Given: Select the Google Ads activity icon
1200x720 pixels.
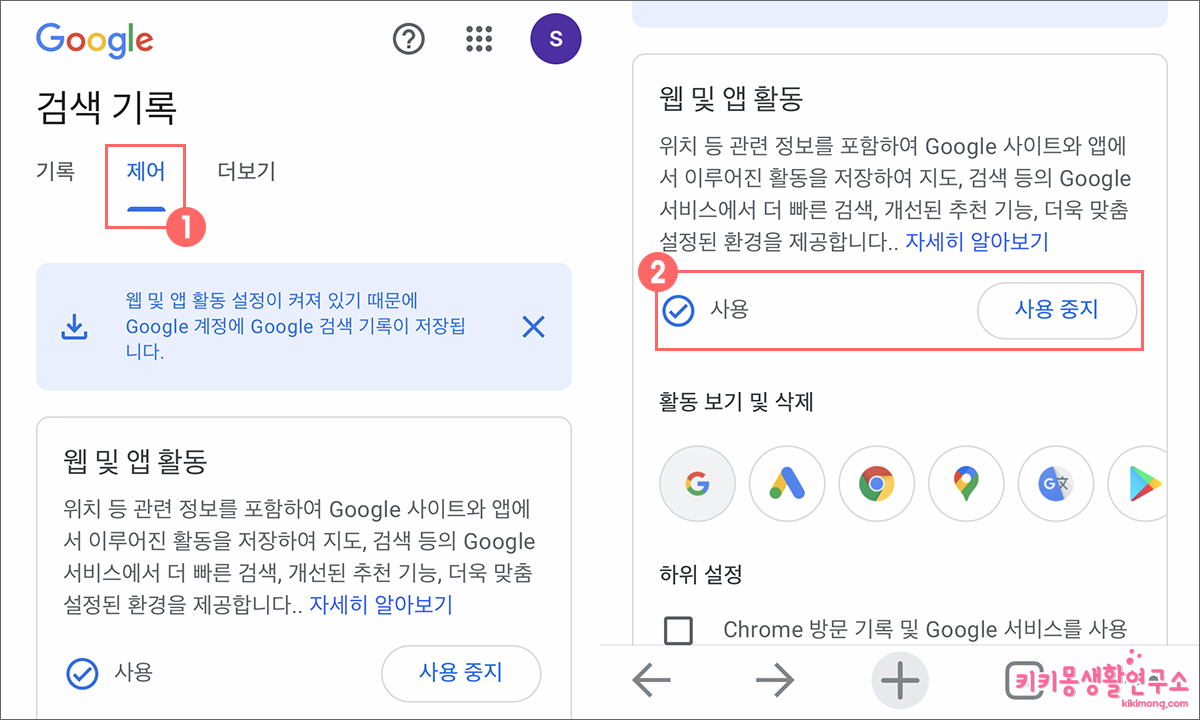Looking at the screenshot, I should [x=787, y=483].
